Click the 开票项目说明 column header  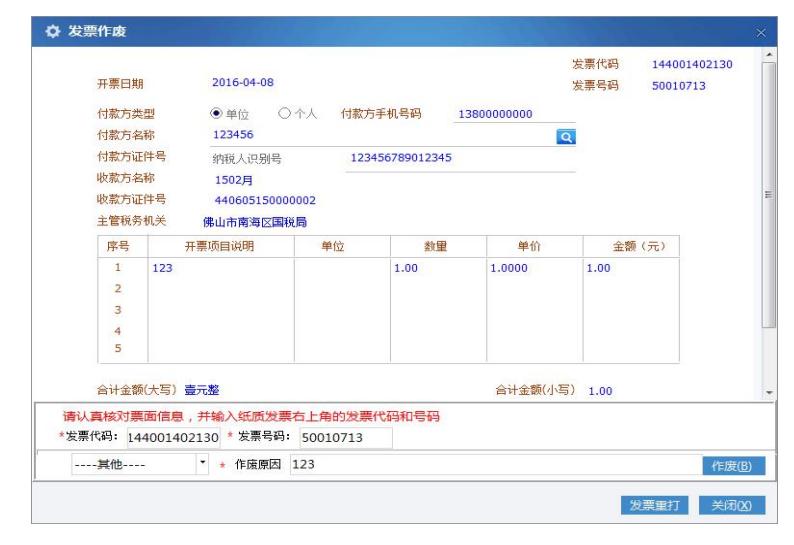coord(220,247)
